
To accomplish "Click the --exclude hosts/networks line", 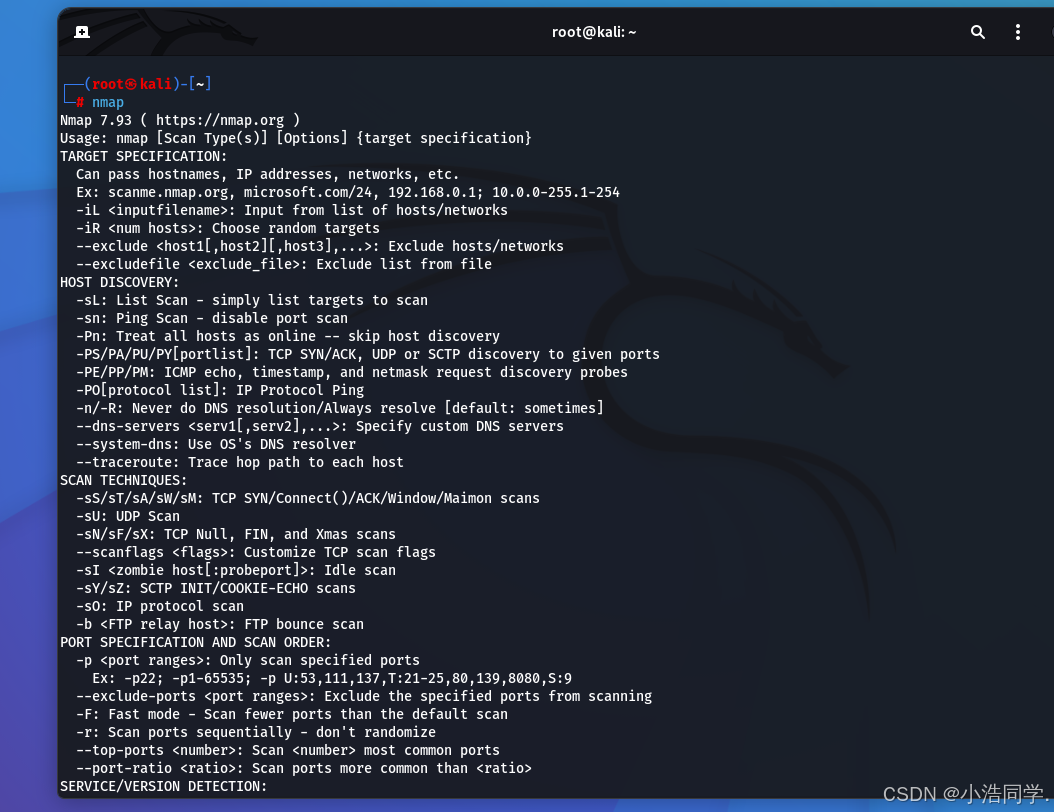I will pyautogui.click(x=320, y=247).
